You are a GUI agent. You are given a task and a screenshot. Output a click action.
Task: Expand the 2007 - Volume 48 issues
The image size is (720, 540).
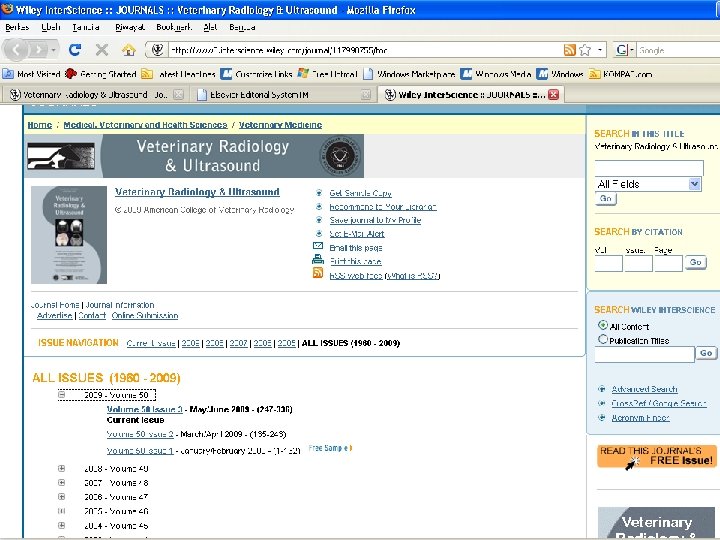tap(62, 483)
